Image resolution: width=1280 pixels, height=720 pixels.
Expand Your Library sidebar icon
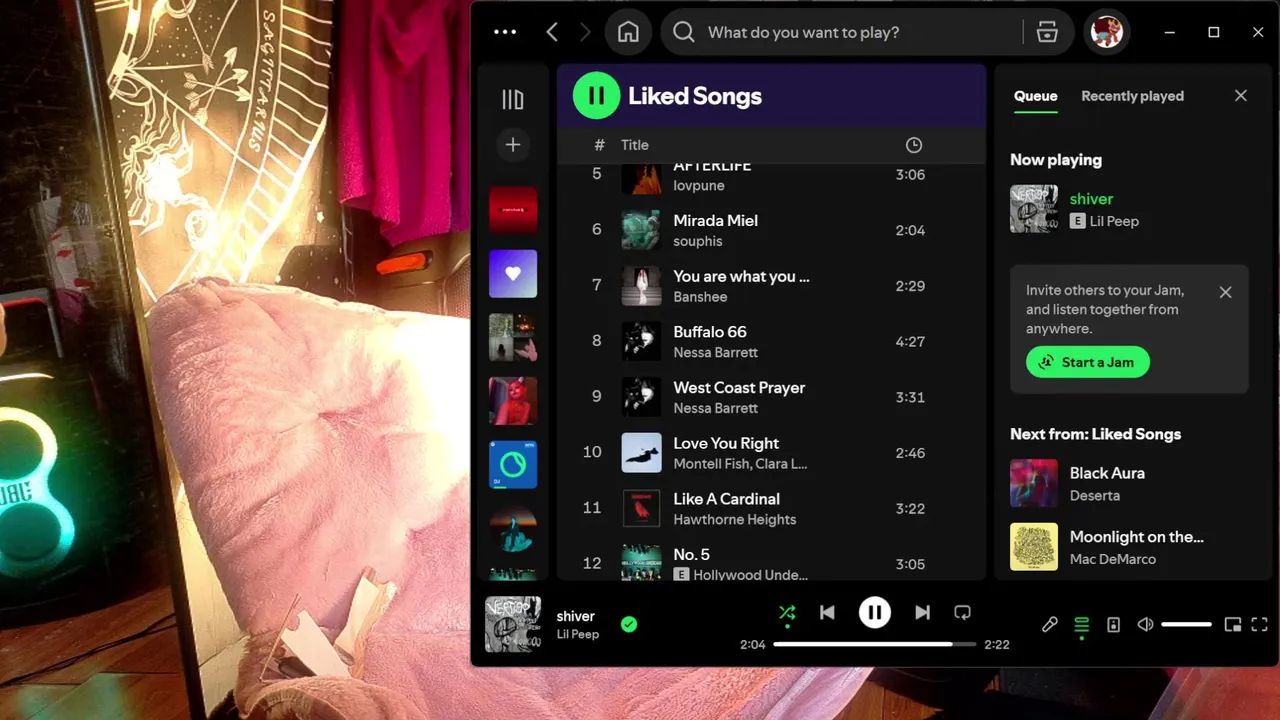pyautogui.click(x=513, y=99)
